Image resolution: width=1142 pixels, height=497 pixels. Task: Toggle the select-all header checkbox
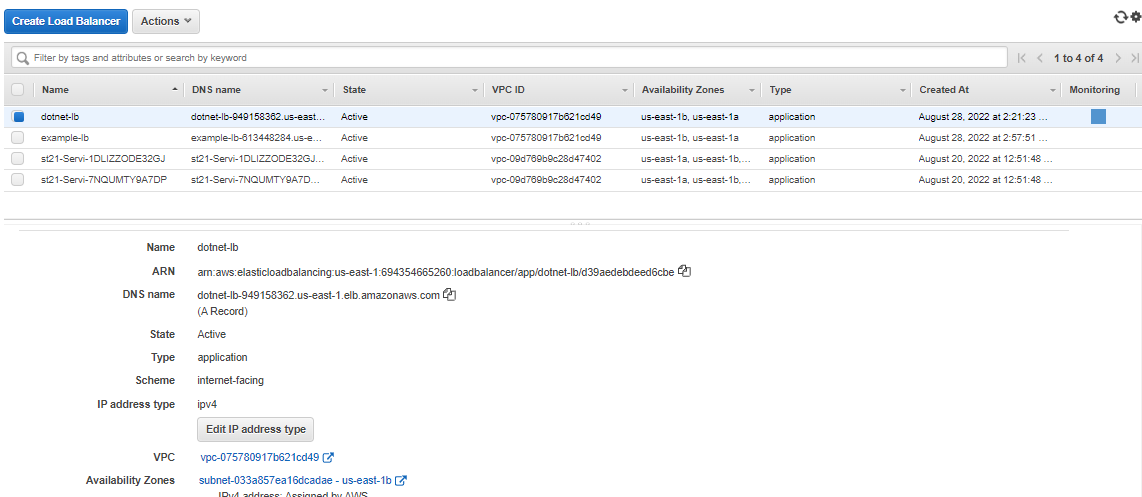pos(18,90)
